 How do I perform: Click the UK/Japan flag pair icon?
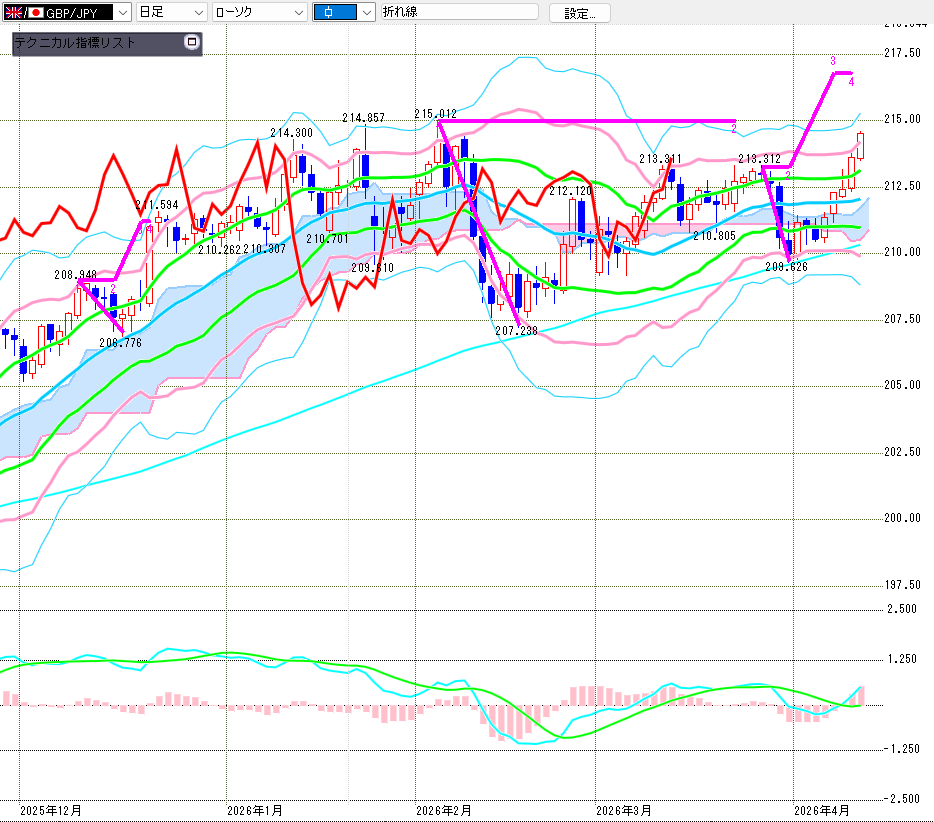[x=25, y=13]
